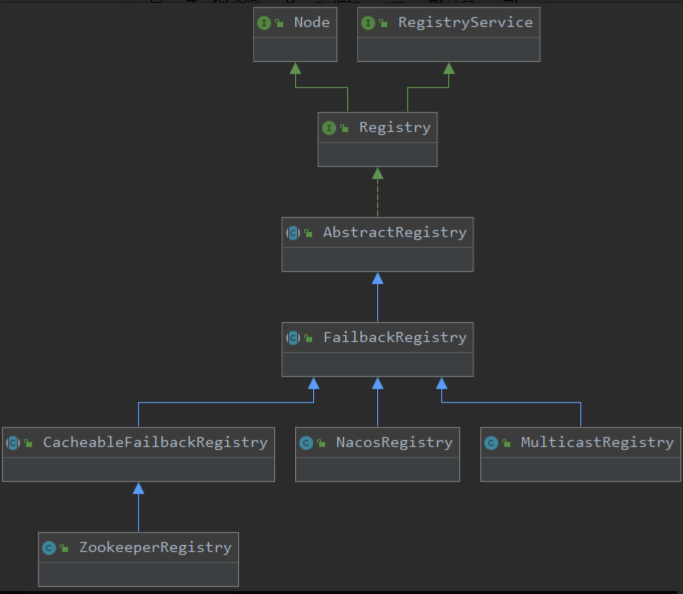Select the ZookeeperRegistry class name
The image size is (683, 594).
coord(155,547)
